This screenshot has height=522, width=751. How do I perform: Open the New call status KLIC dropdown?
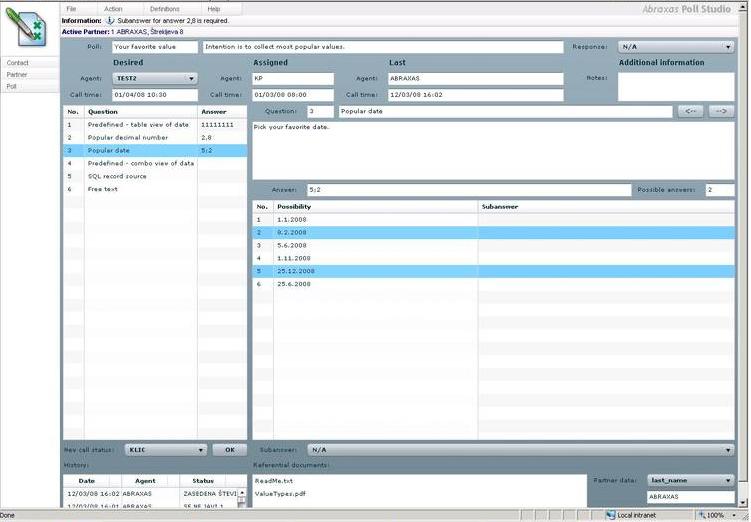(166, 450)
